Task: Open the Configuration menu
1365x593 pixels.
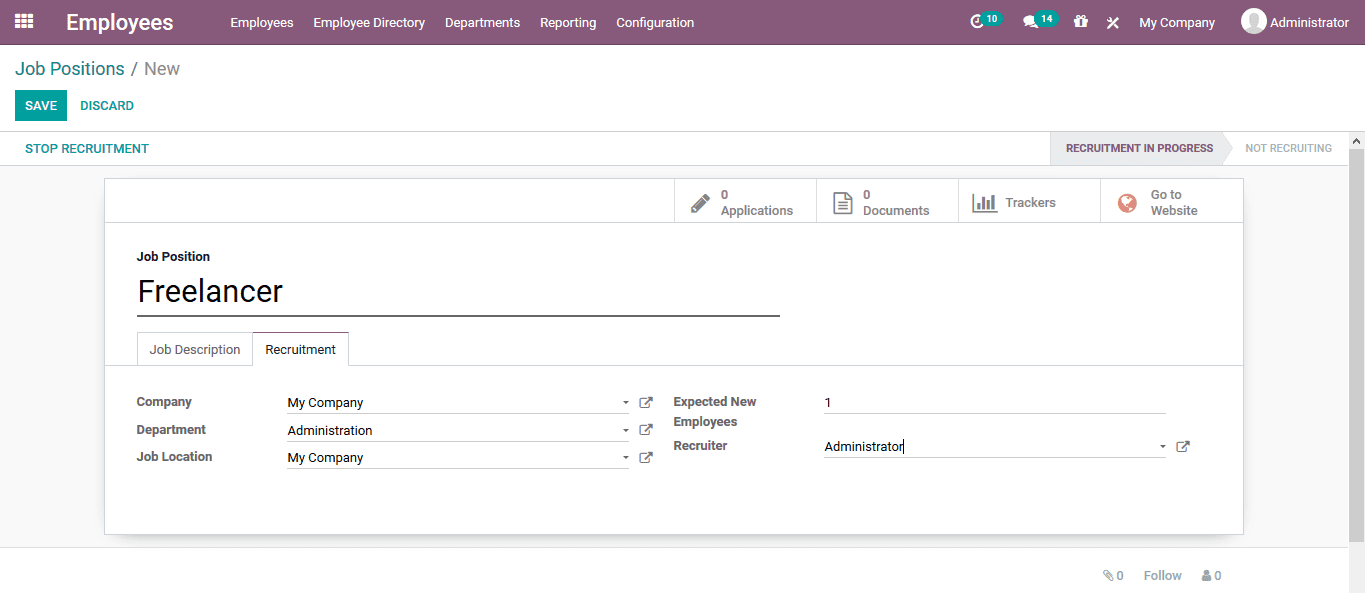Action: (654, 22)
